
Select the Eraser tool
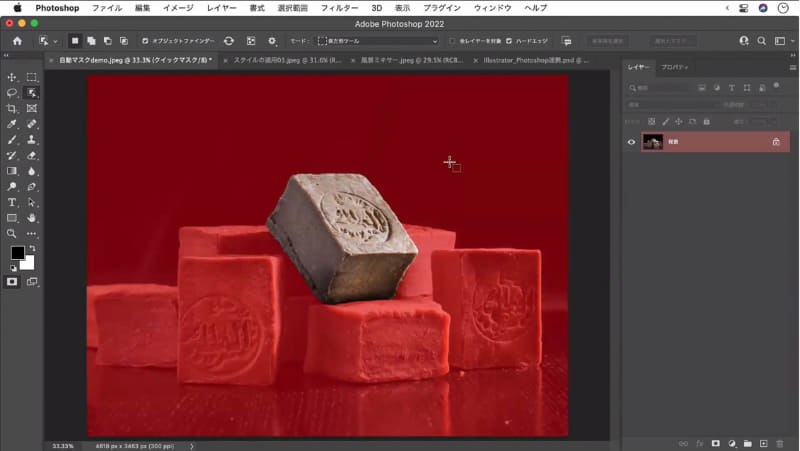32,156
